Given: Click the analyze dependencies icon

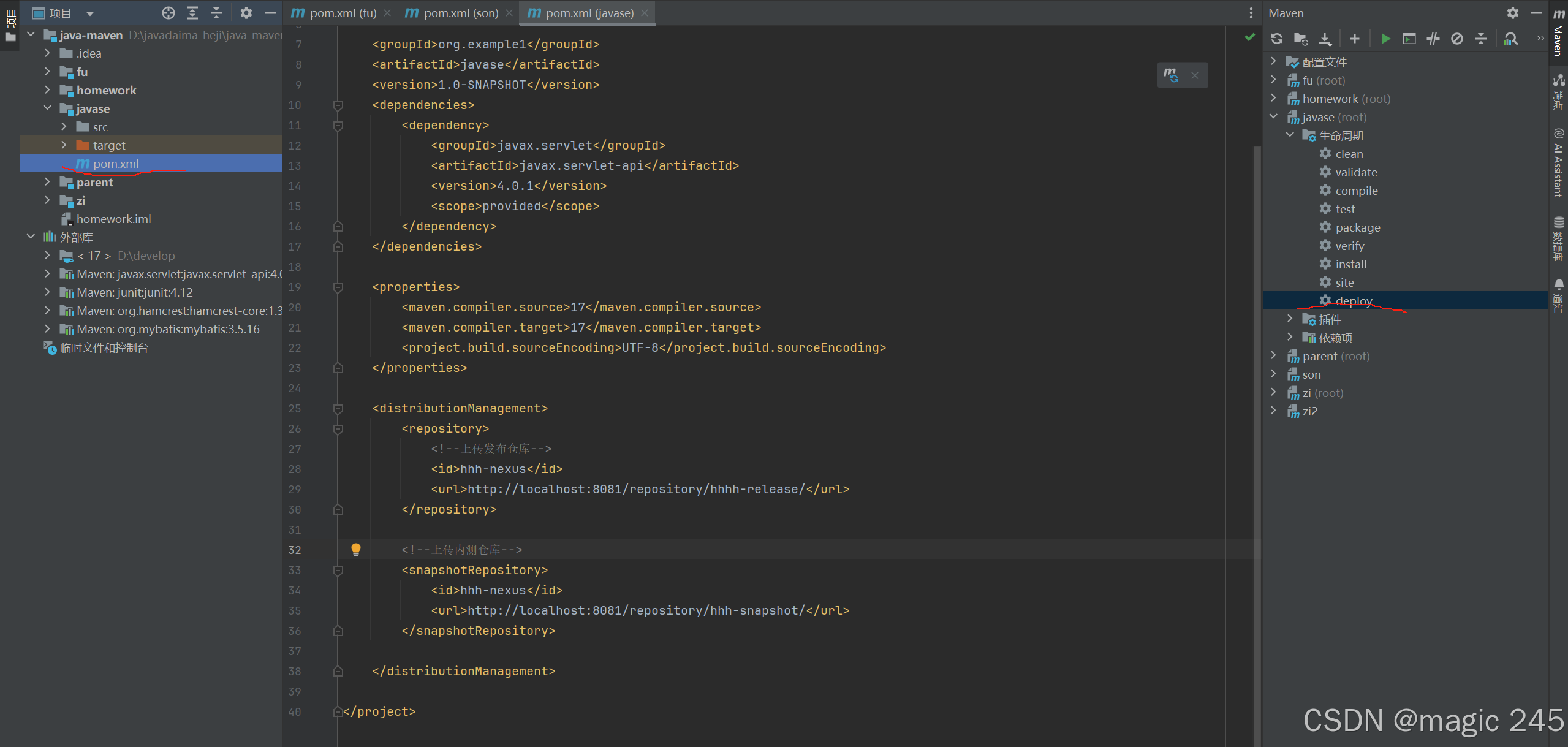Looking at the screenshot, I should tap(1511, 39).
